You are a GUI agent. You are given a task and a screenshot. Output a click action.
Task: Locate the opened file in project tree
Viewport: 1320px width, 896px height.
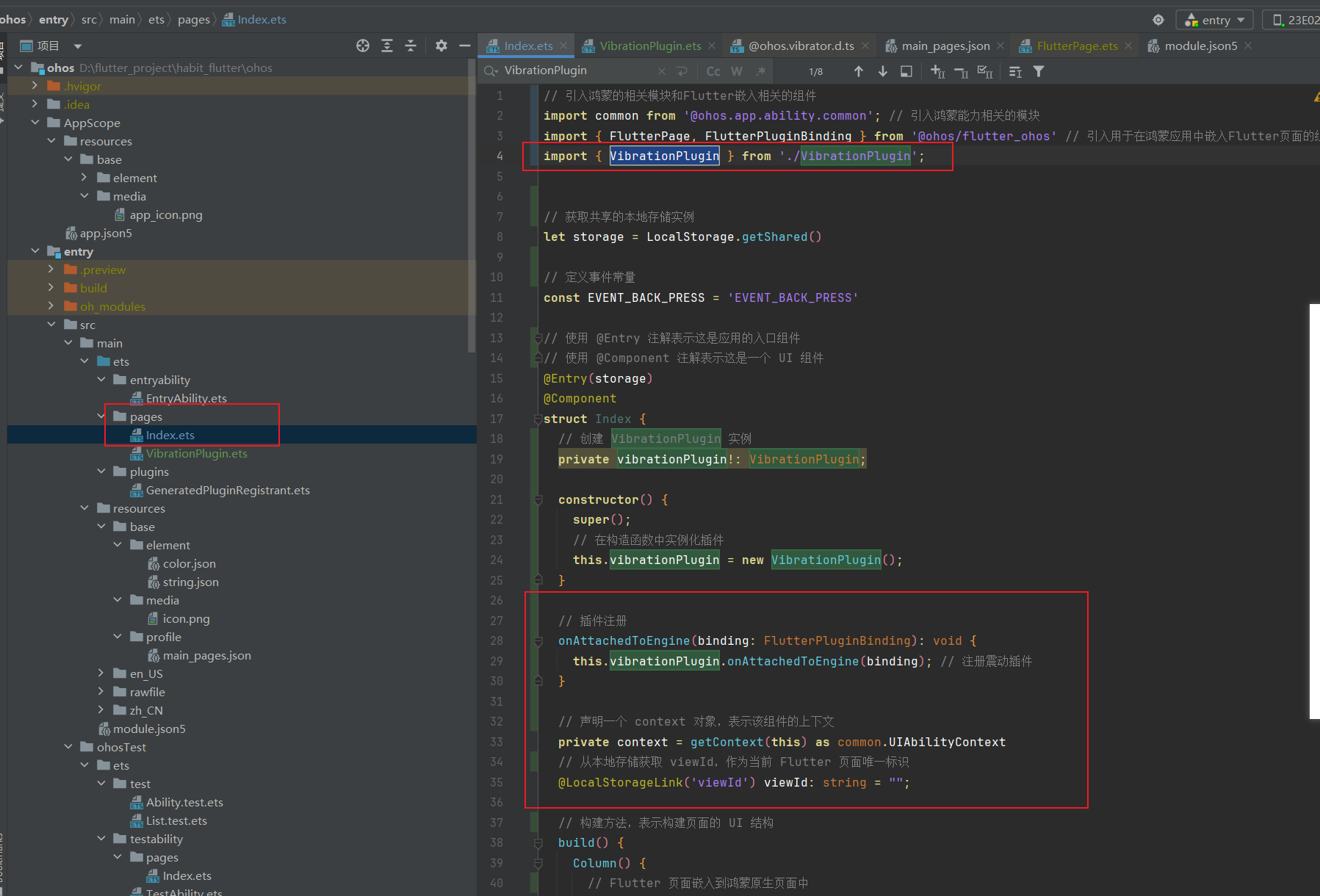click(363, 46)
